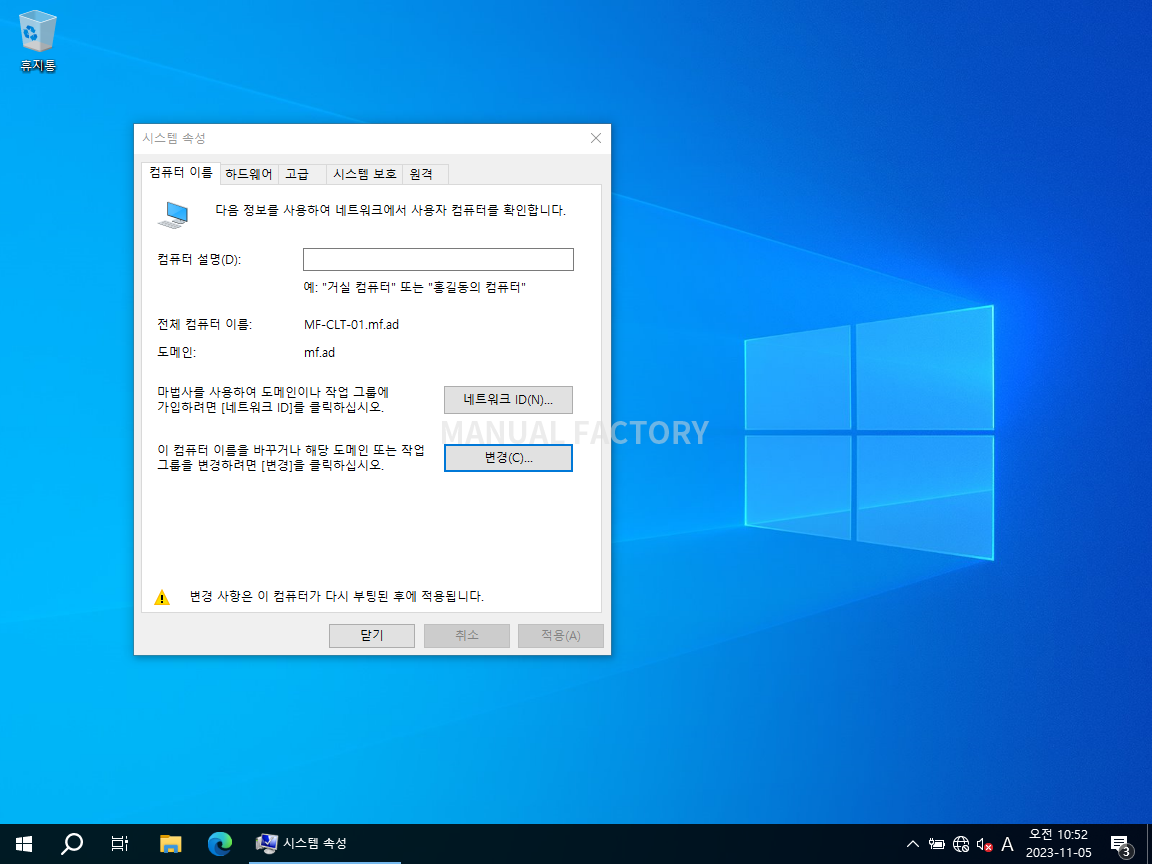1152x864 pixels.
Task: Open the Windows Start menu
Action: [24, 843]
